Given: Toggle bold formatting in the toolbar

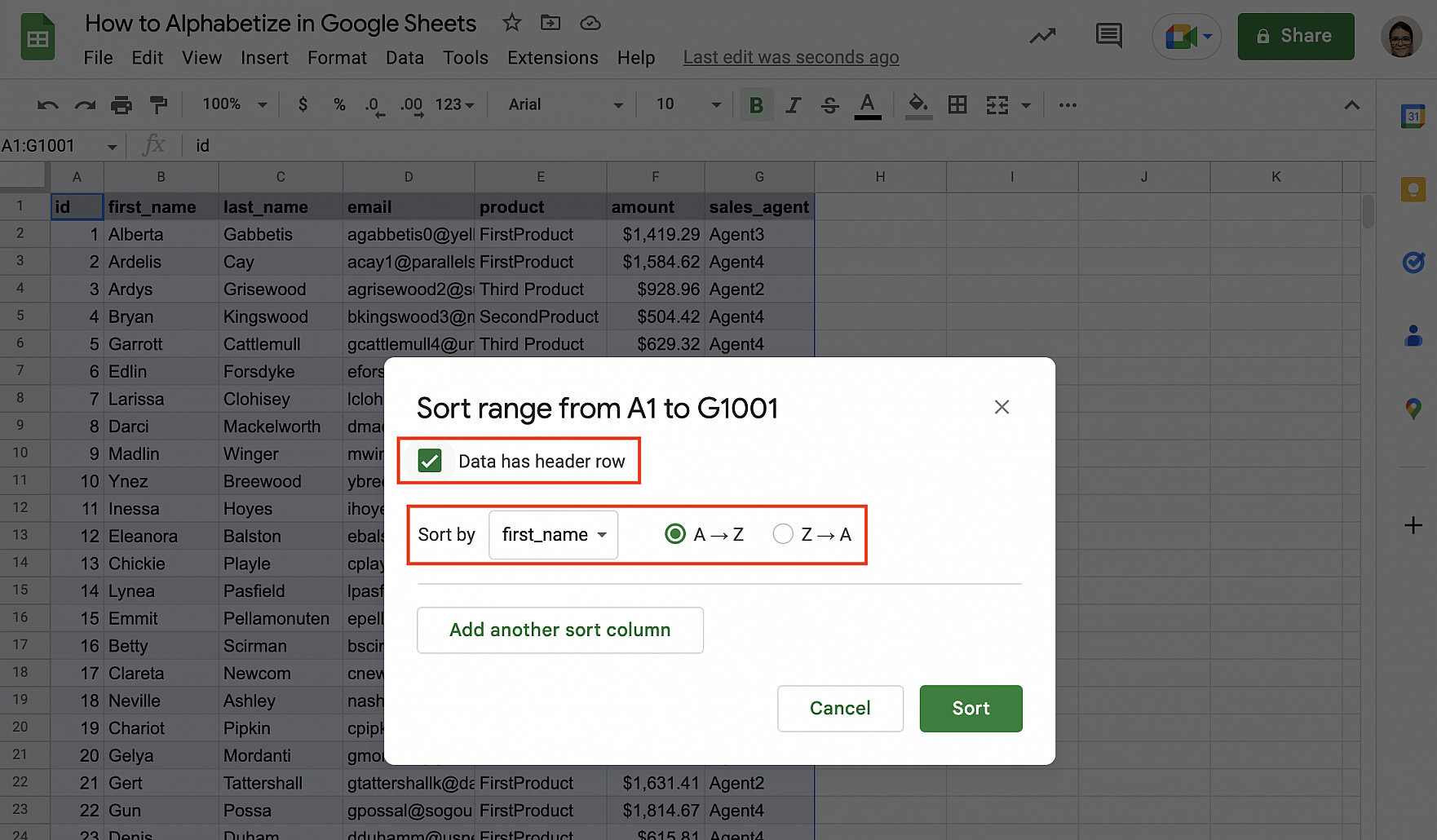Looking at the screenshot, I should point(756,104).
